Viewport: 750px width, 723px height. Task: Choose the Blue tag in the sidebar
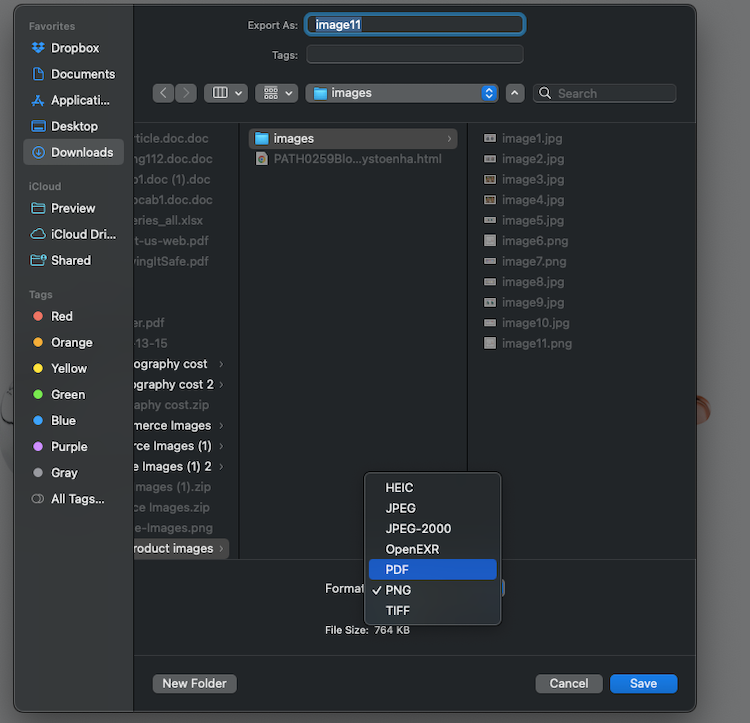pyautogui.click(x=63, y=420)
